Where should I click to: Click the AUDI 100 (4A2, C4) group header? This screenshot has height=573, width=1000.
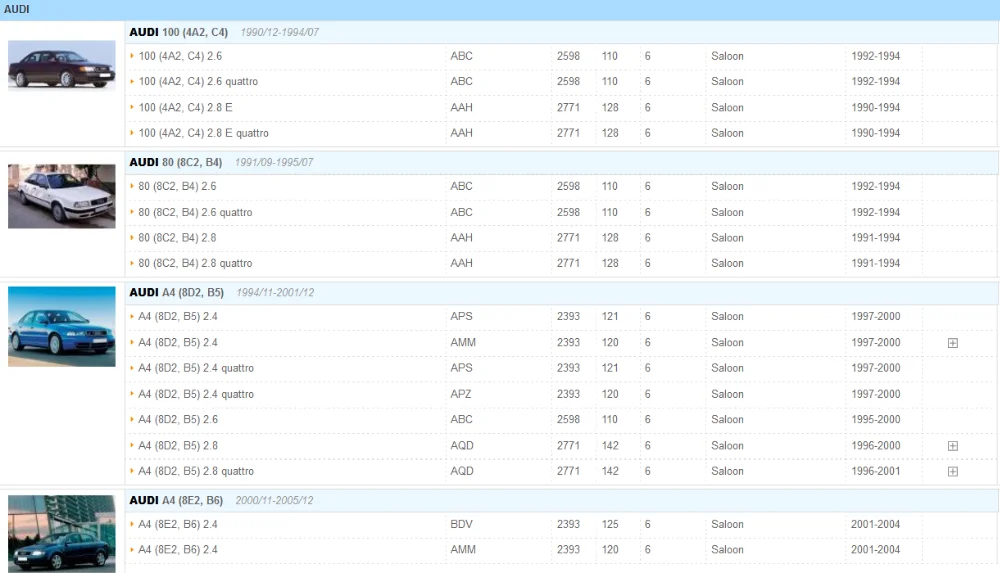click(561, 32)
